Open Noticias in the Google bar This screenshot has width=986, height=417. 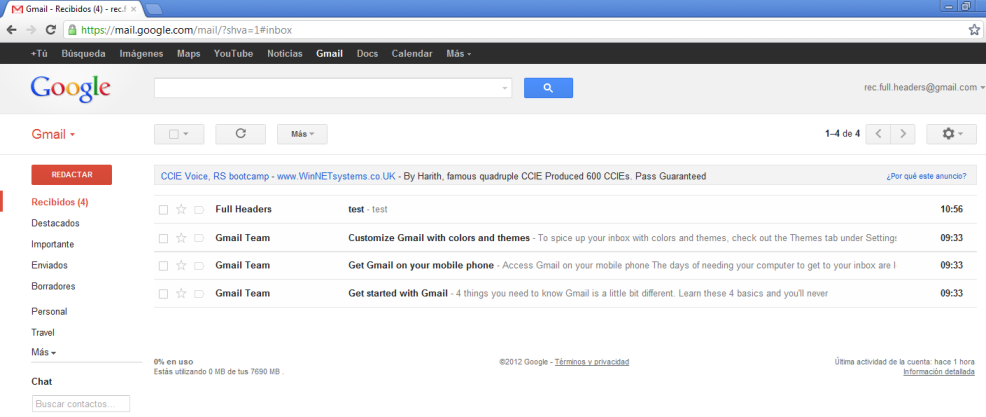coord(285,54)
